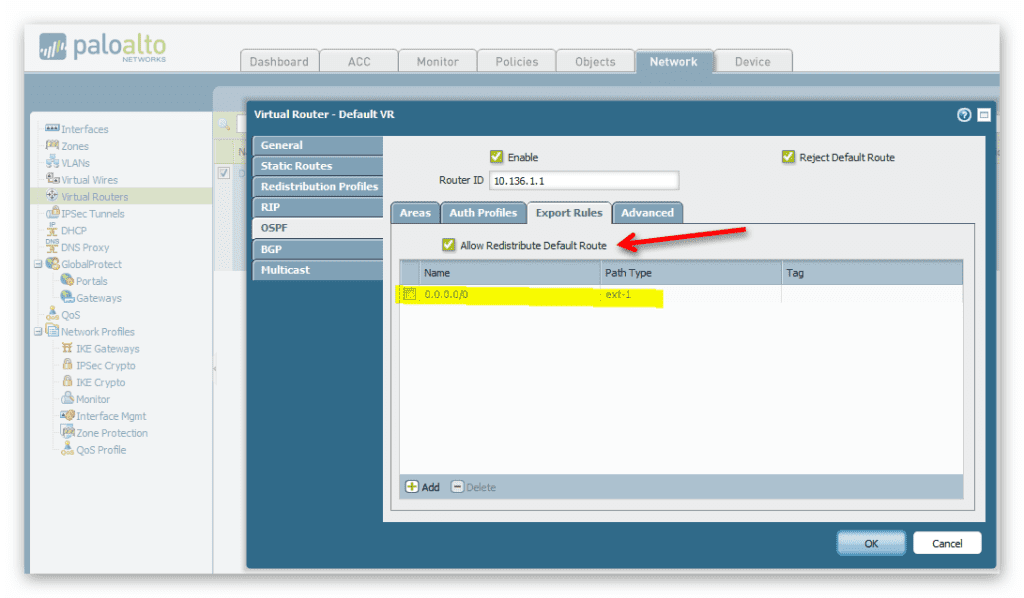Open the Advanced tab

[x=647, y=213]
